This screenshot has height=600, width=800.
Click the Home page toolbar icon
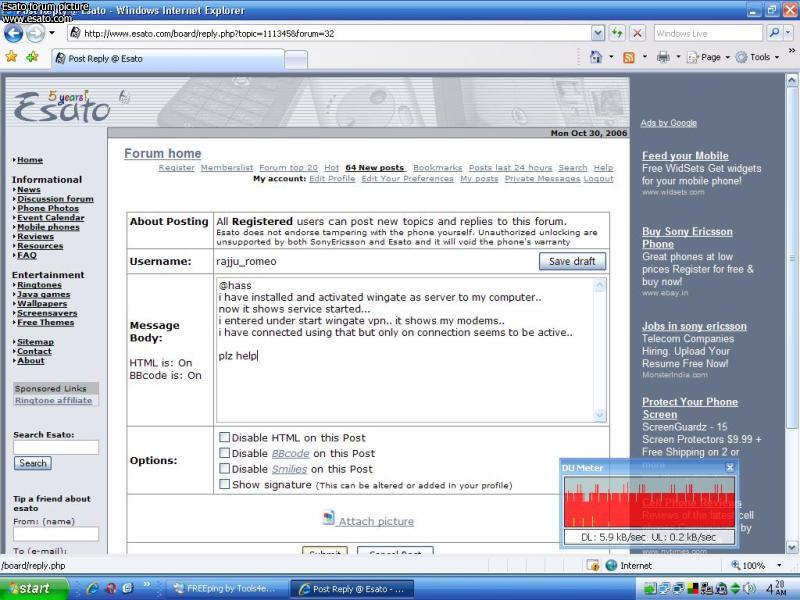[595, 57]
